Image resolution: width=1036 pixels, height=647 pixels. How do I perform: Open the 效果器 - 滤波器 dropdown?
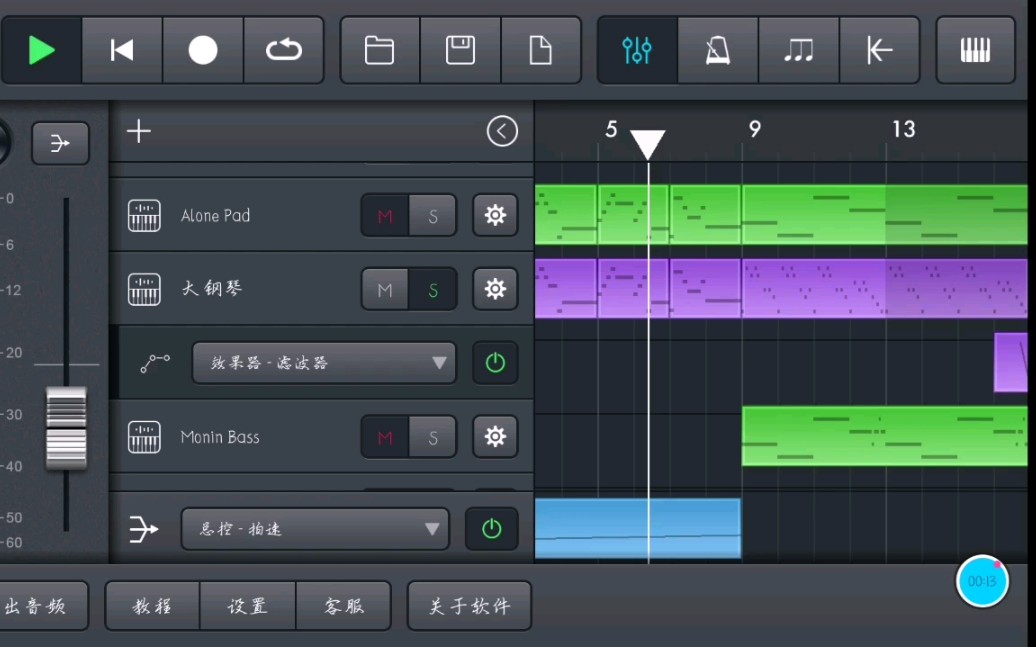click(324, 363)
